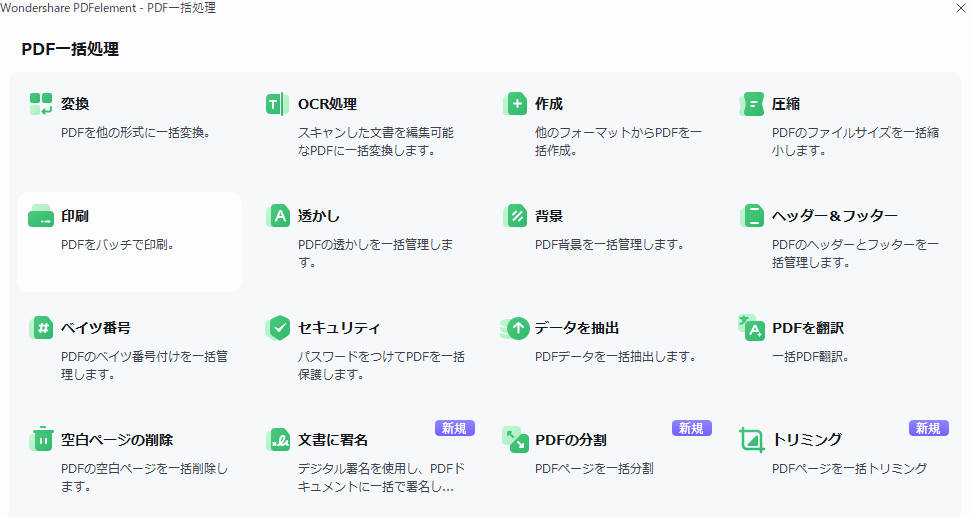Click the 作成 (create) plus icon
Screen dimensions: 971x517
pyautogui.click(x=515, y=104)
